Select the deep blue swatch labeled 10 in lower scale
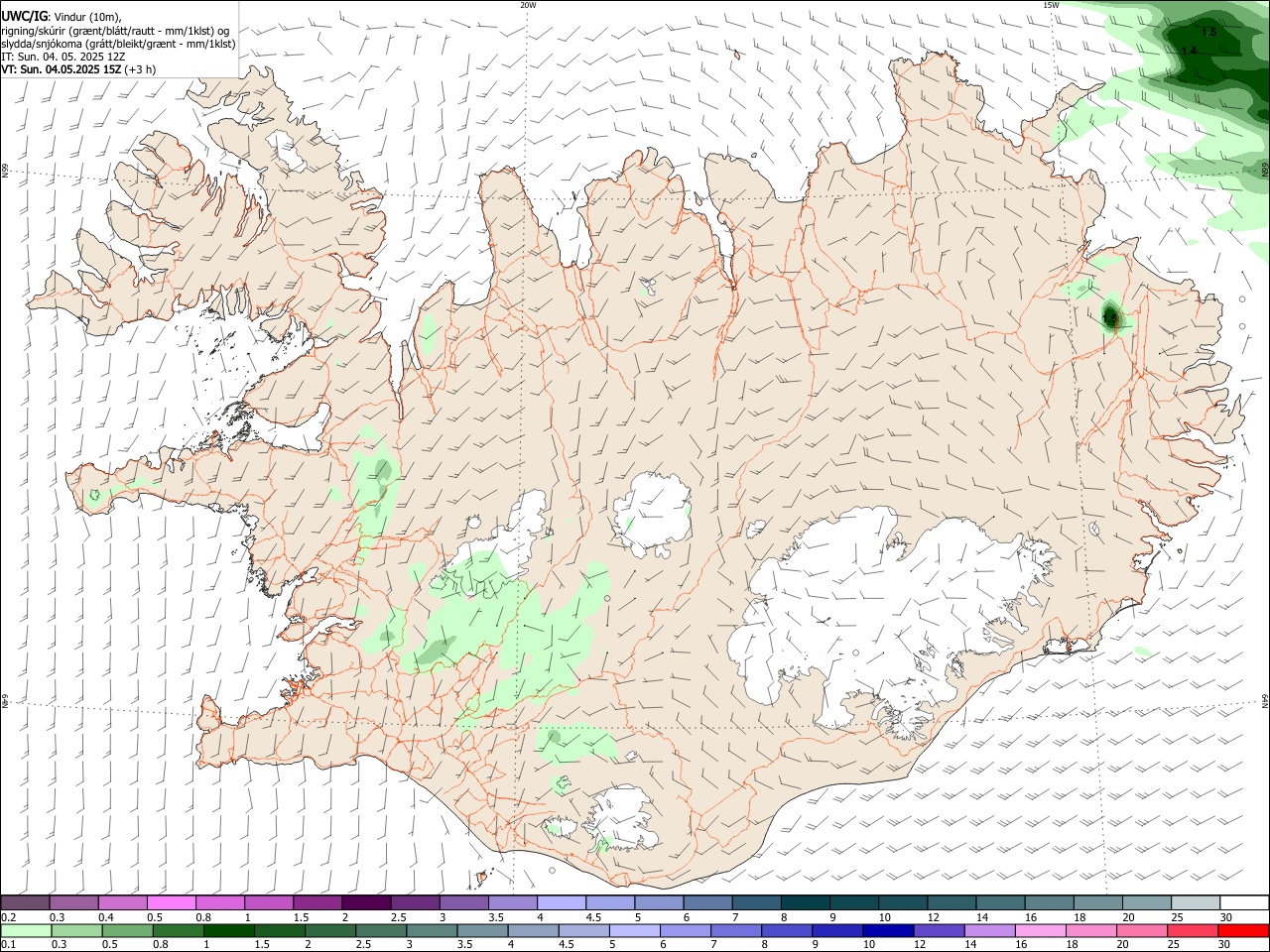 click(x=887, y=931)
